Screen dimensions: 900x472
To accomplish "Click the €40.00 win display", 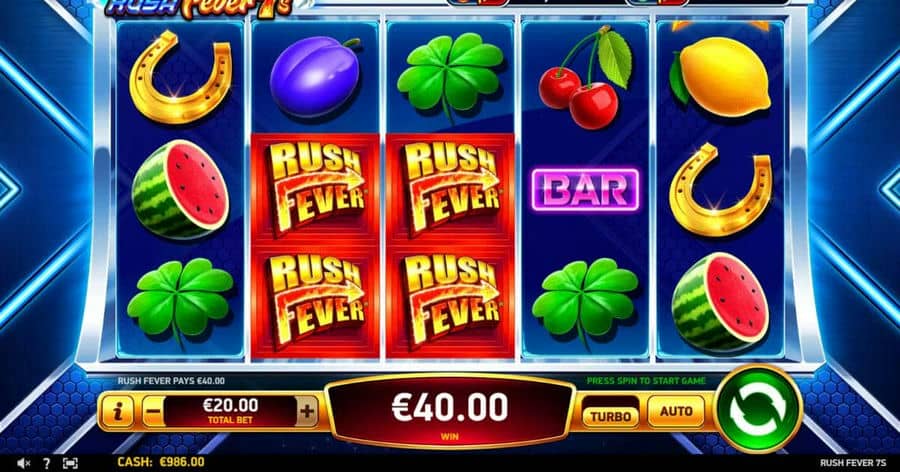I will [449, 411].
